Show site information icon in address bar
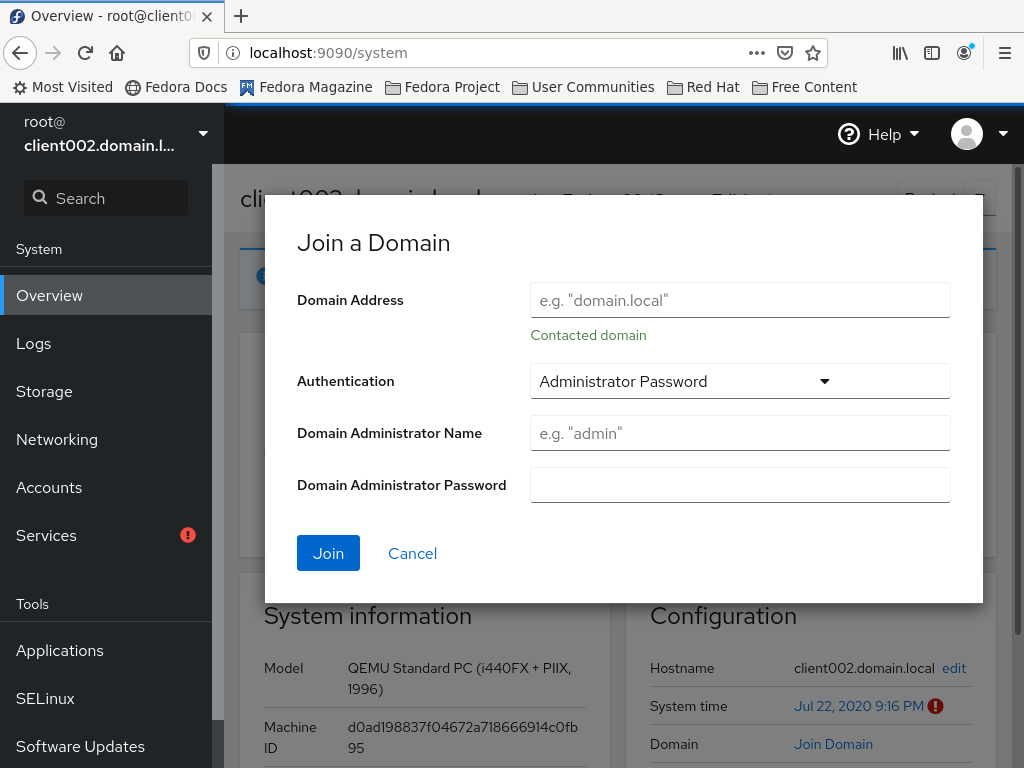 (x=232, y=53)
